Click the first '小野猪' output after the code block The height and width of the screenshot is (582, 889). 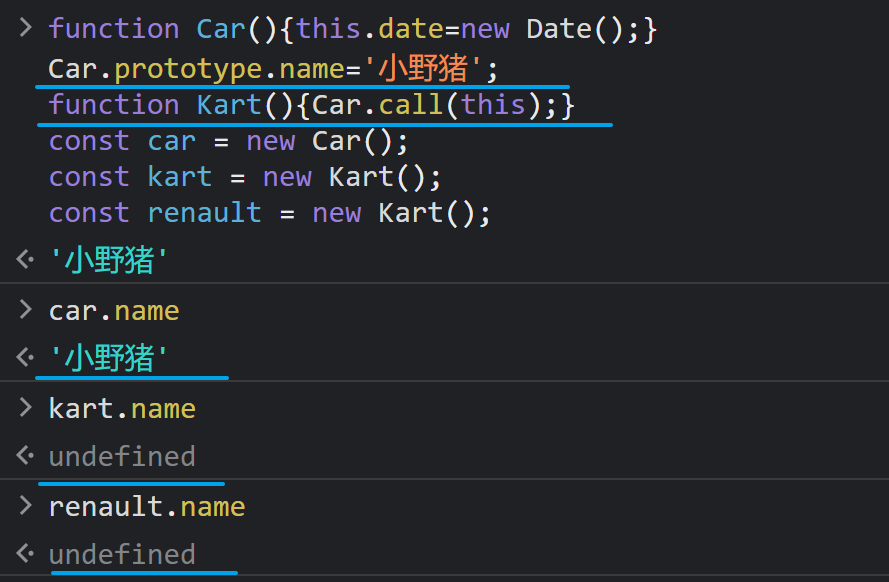[108, 260]
